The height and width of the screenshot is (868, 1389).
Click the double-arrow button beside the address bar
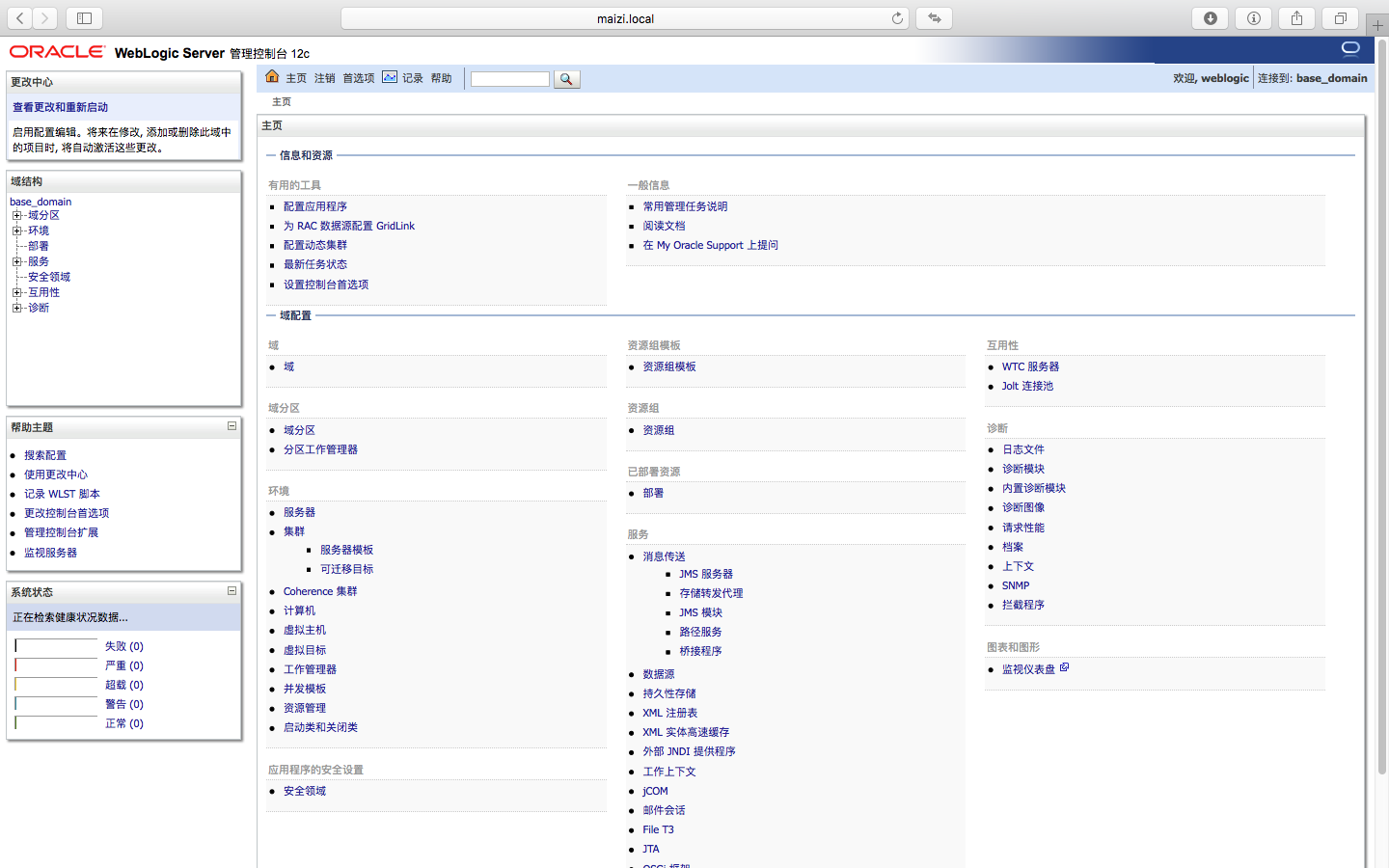click(x=935, y=18)
